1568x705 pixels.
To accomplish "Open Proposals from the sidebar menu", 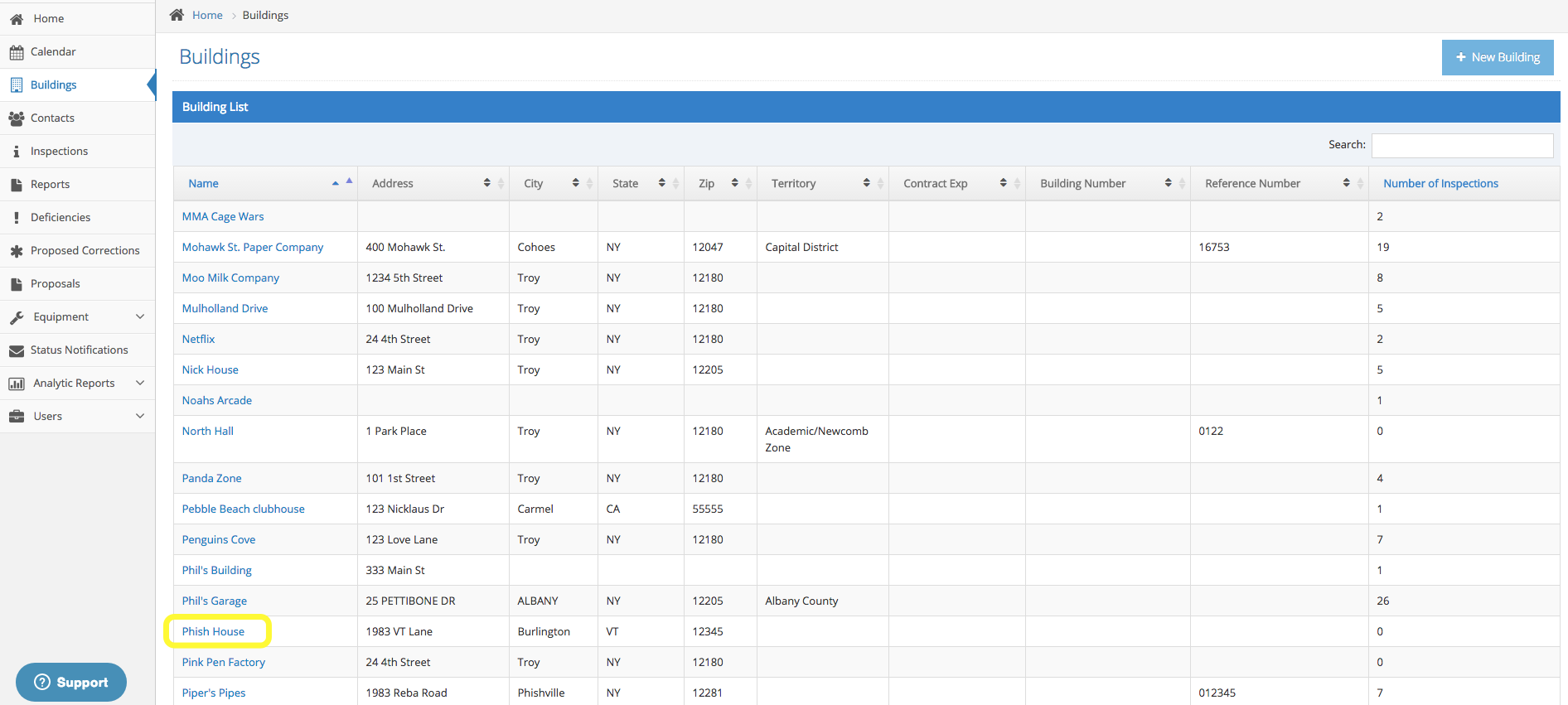I will click(77, 283).
